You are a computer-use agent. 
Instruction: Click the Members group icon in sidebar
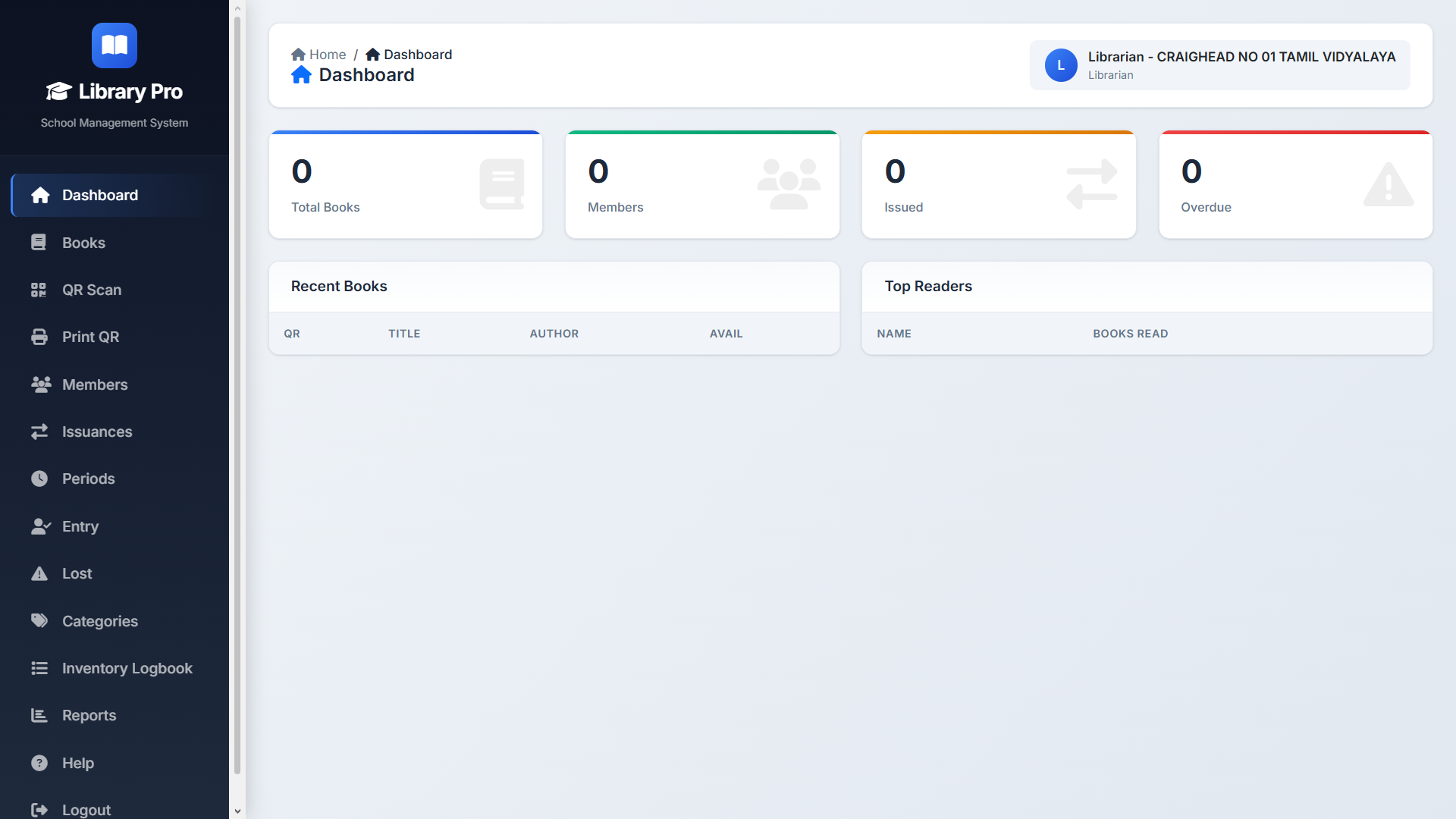[x=41, y=384]
